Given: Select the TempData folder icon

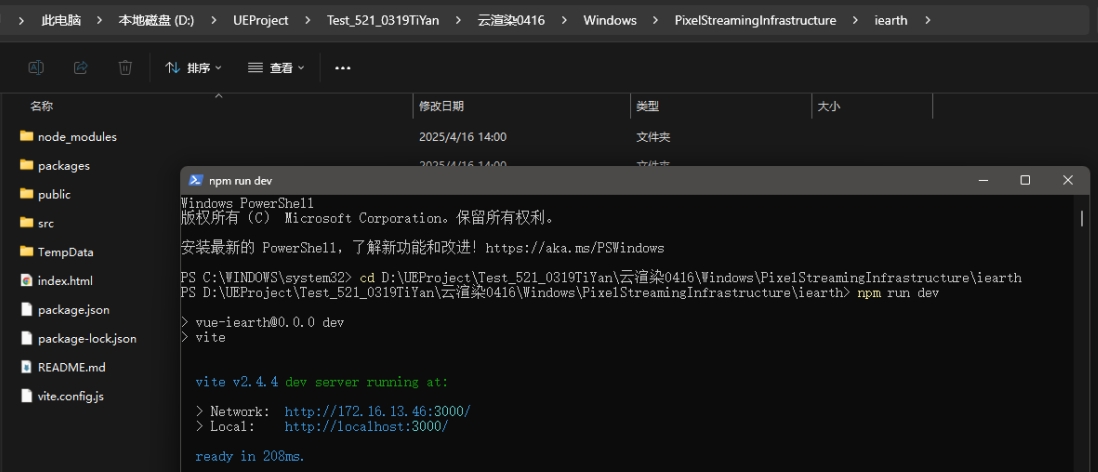Looking at the screenshot, I should click(27, 251).
